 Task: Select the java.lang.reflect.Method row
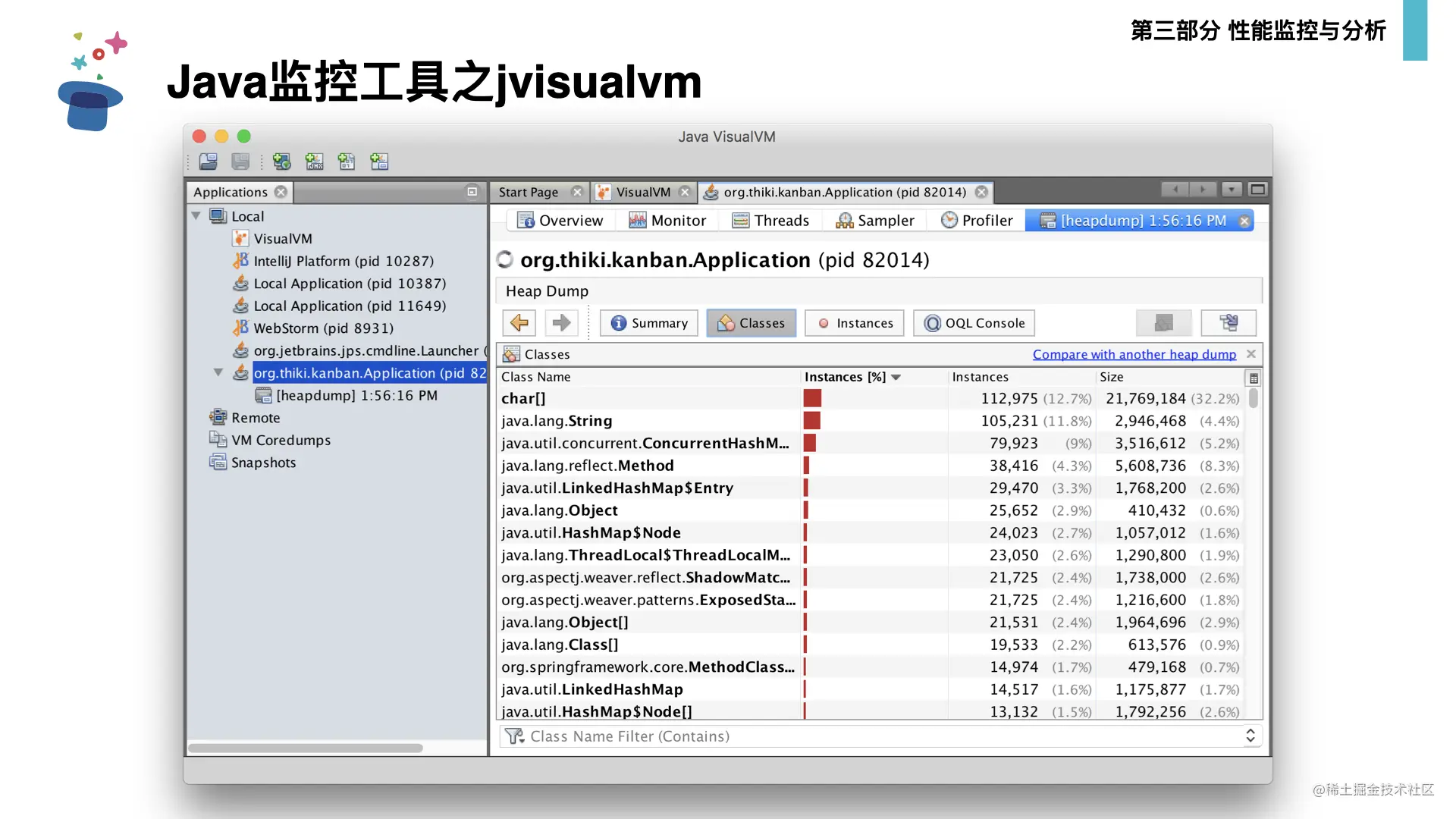871,466
